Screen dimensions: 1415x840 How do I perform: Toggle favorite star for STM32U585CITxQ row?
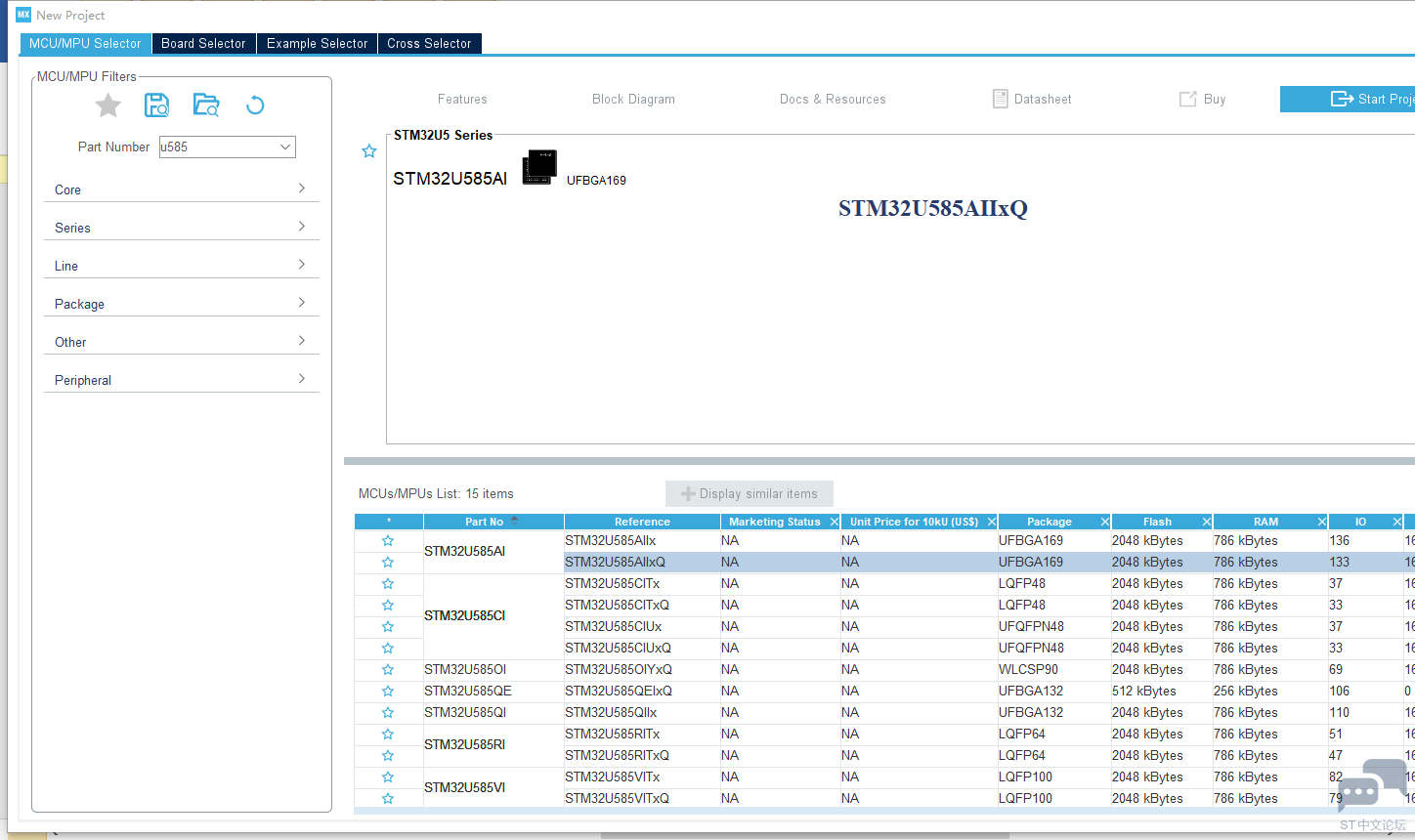pyautogui.click(x=388, y=606)
